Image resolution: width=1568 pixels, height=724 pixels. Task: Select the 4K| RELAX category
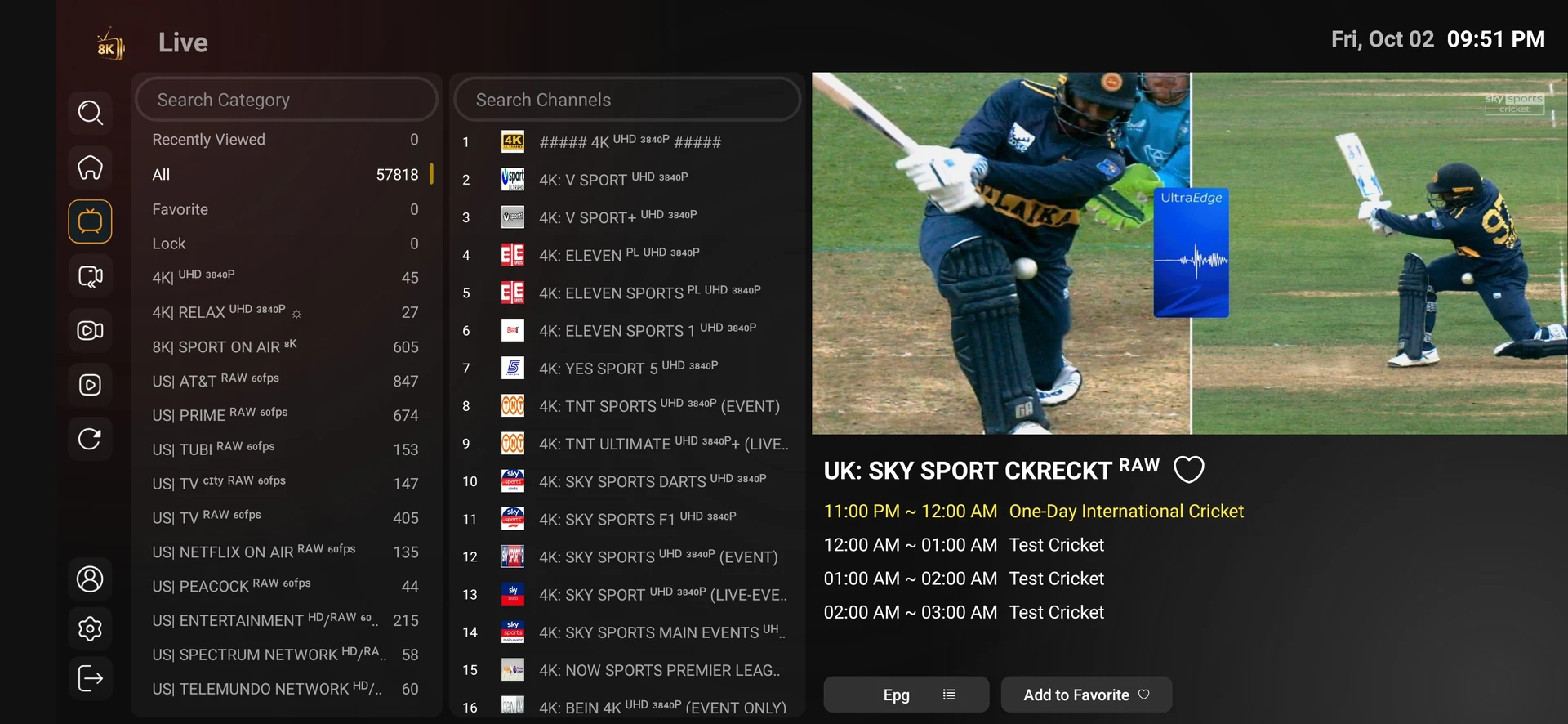[x=285, y=312]
